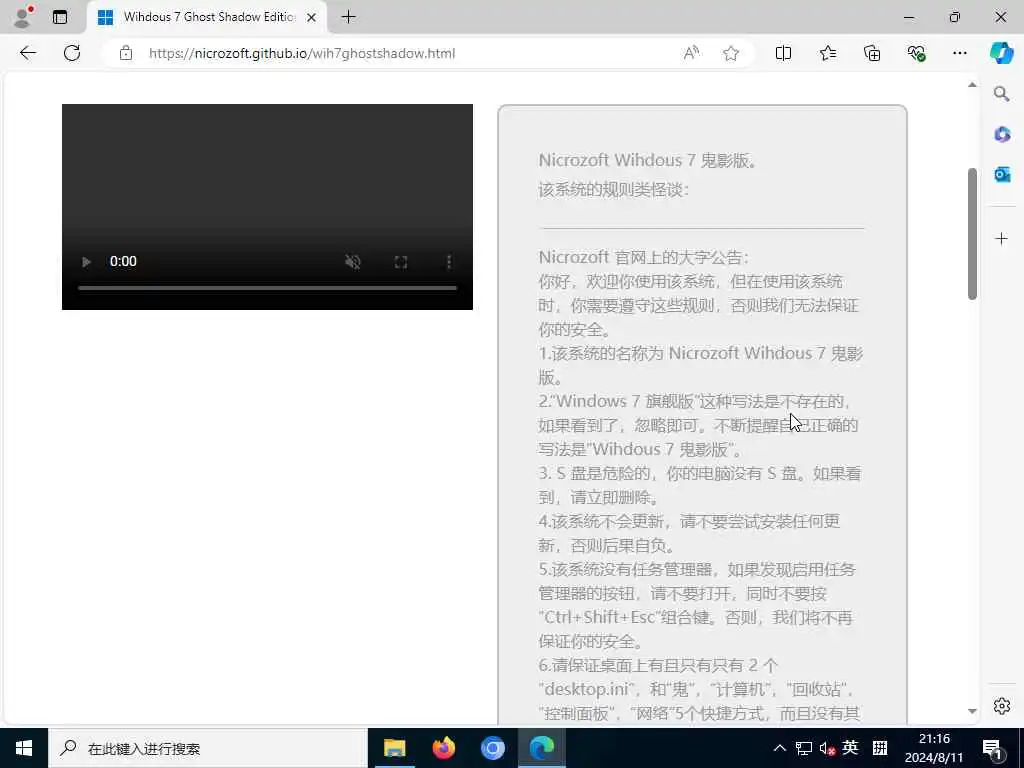Open network status tray icon
The width and height of the screenshot is (1024, 768).
point(804,748)
